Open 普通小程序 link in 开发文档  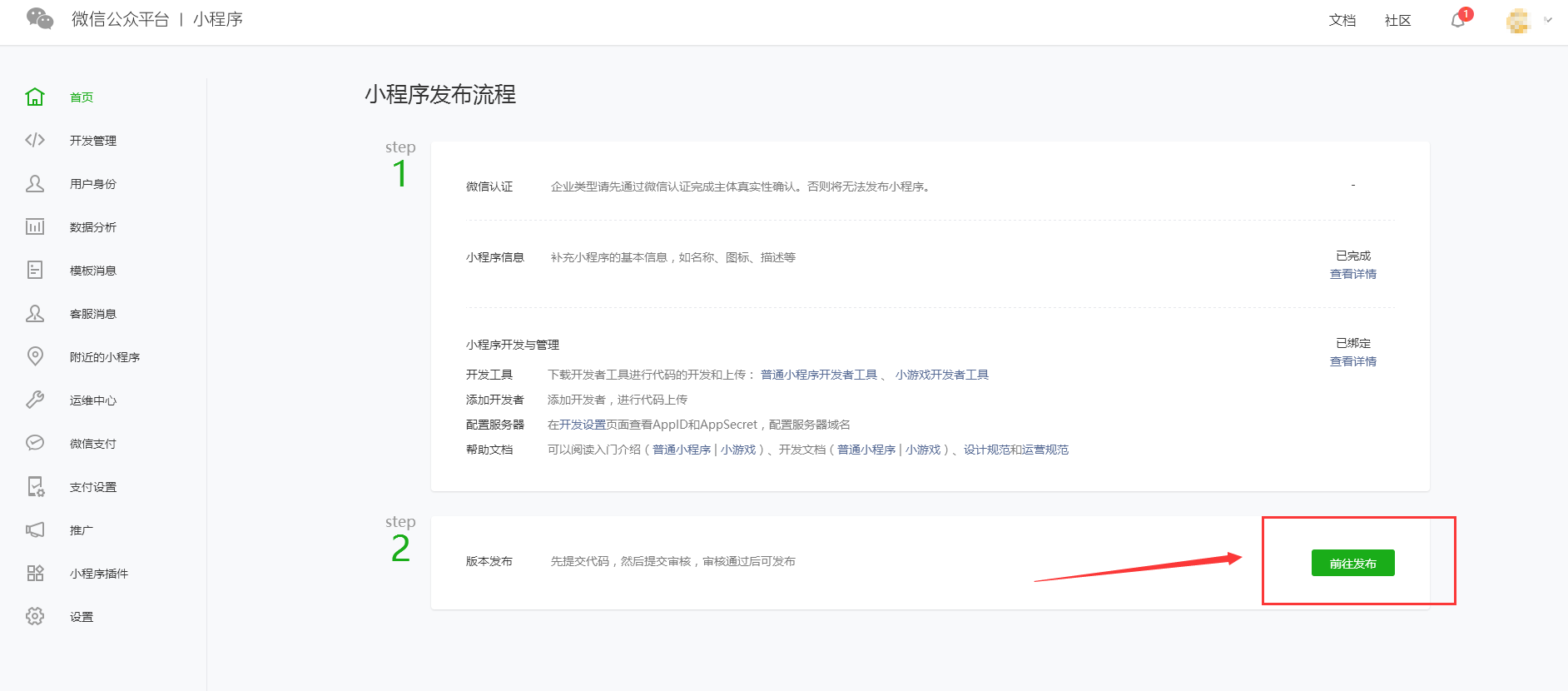(866, 450)
